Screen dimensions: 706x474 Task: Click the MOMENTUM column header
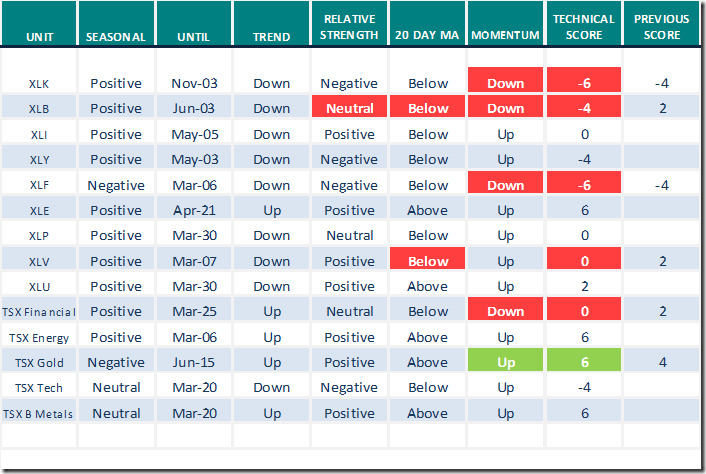click(x=505, y=37)
